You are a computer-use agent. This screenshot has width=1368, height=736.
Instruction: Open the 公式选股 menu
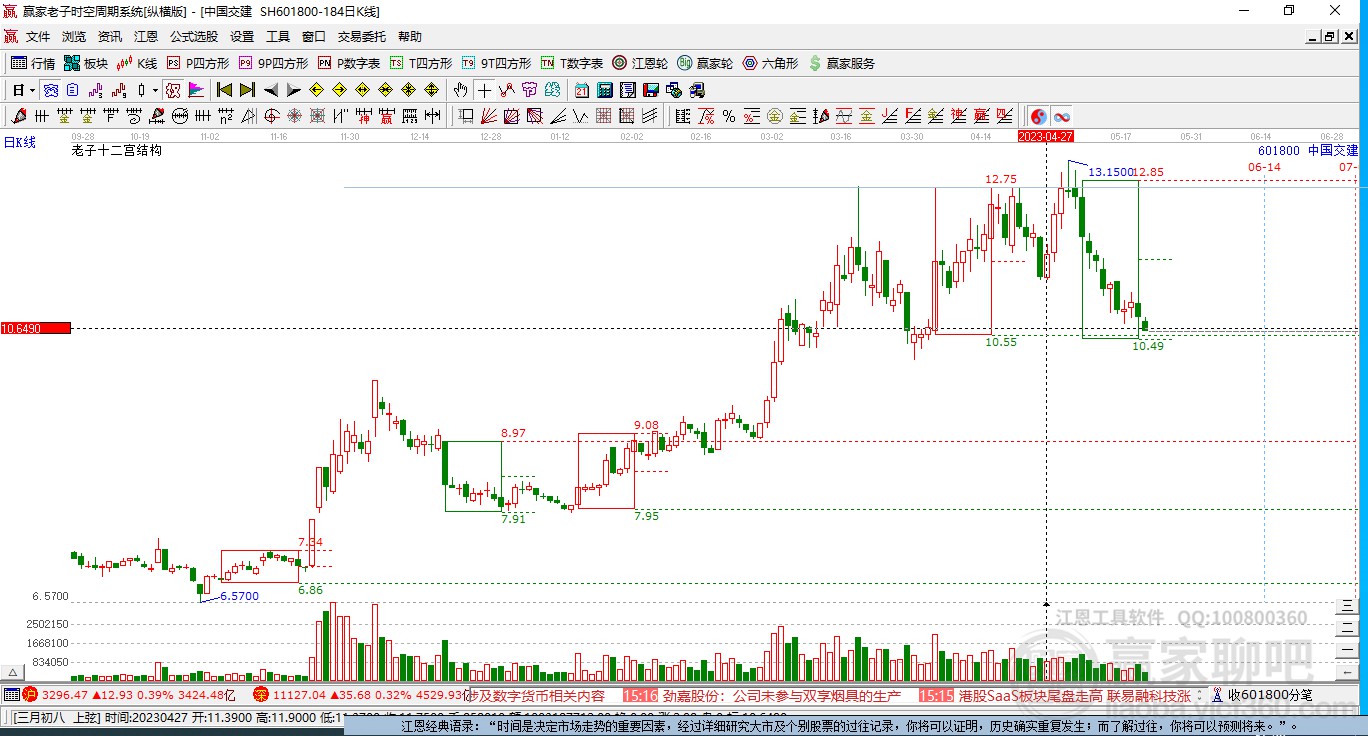click(194, 37)
